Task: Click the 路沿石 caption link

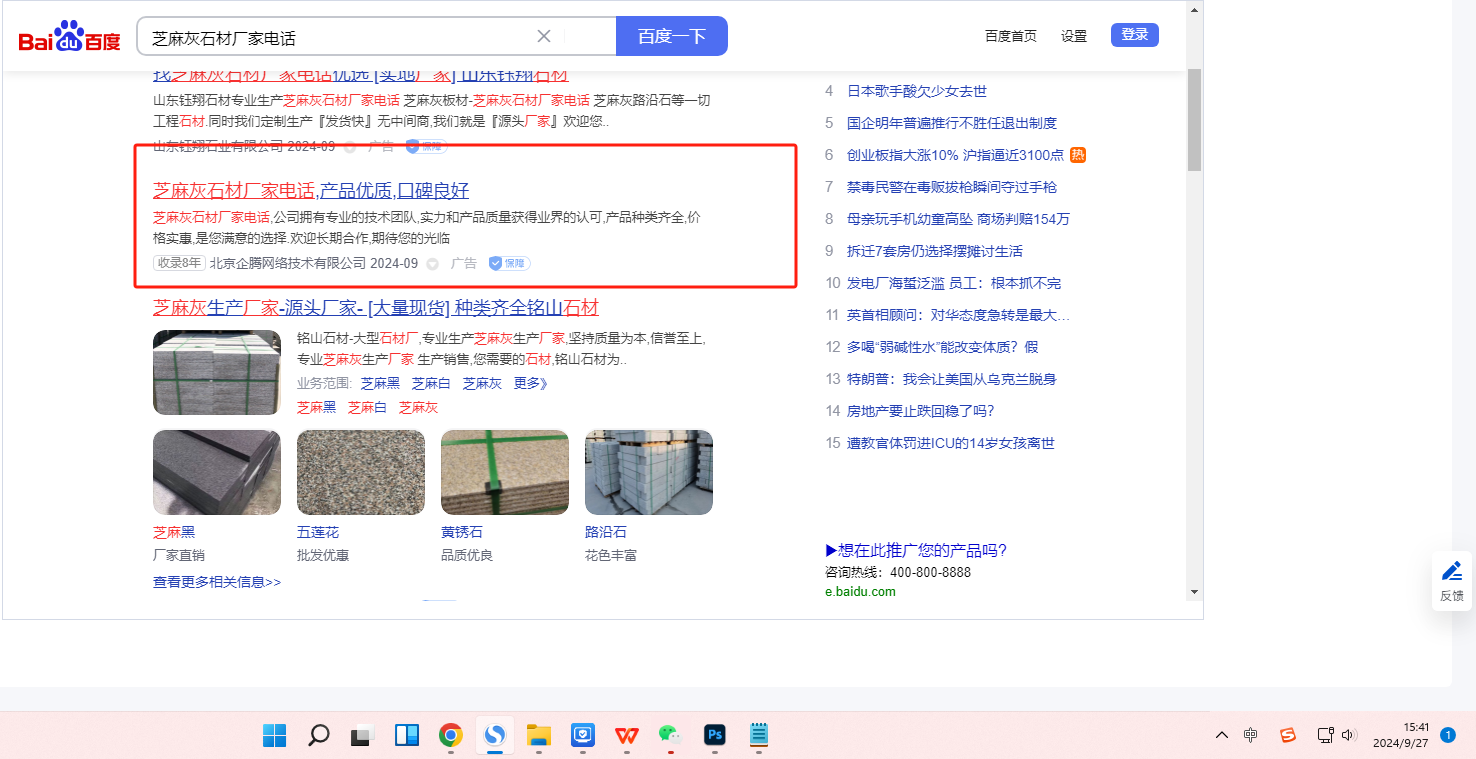Action: [606, 532]
